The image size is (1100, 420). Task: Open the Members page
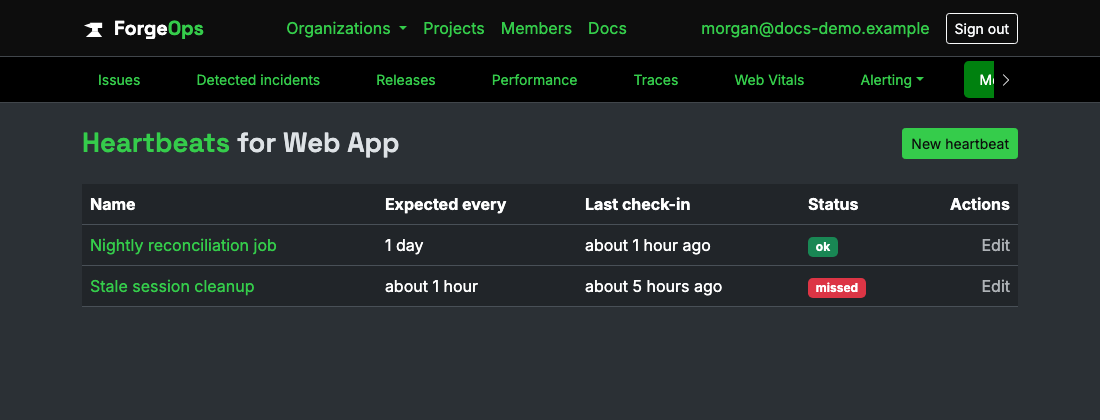click(536, 29)
